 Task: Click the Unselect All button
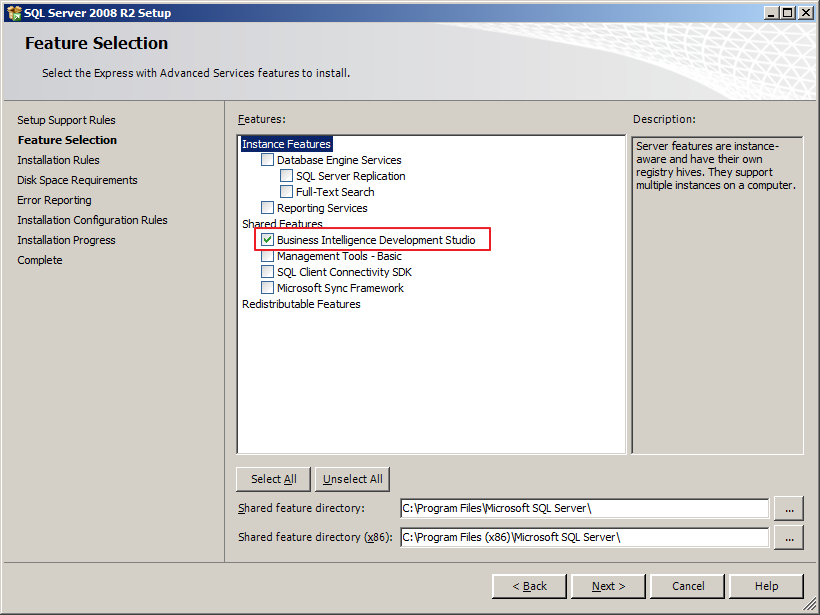[352, 479]
